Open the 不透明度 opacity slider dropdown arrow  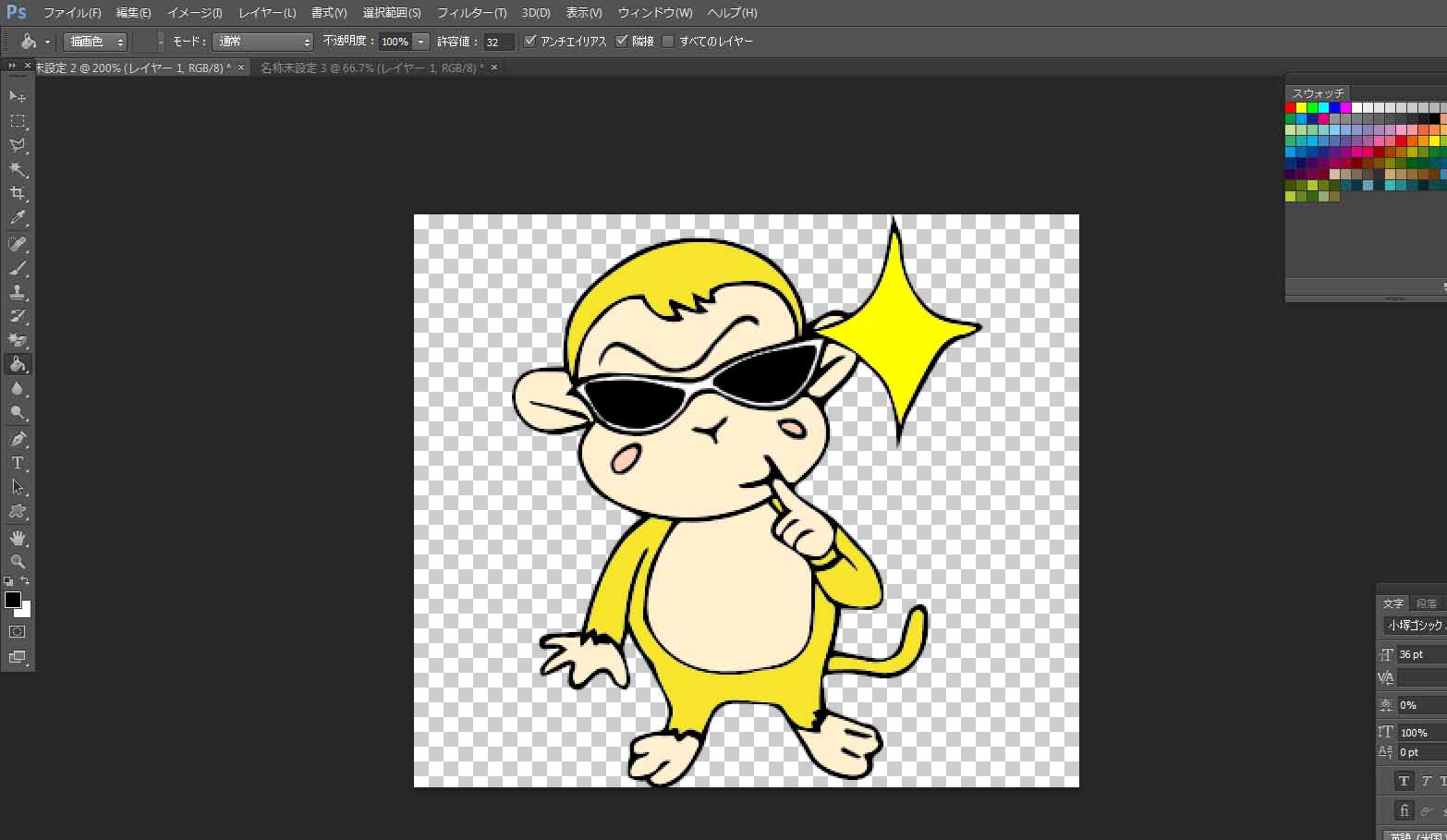pyautogui.click(x=421, y=42)
